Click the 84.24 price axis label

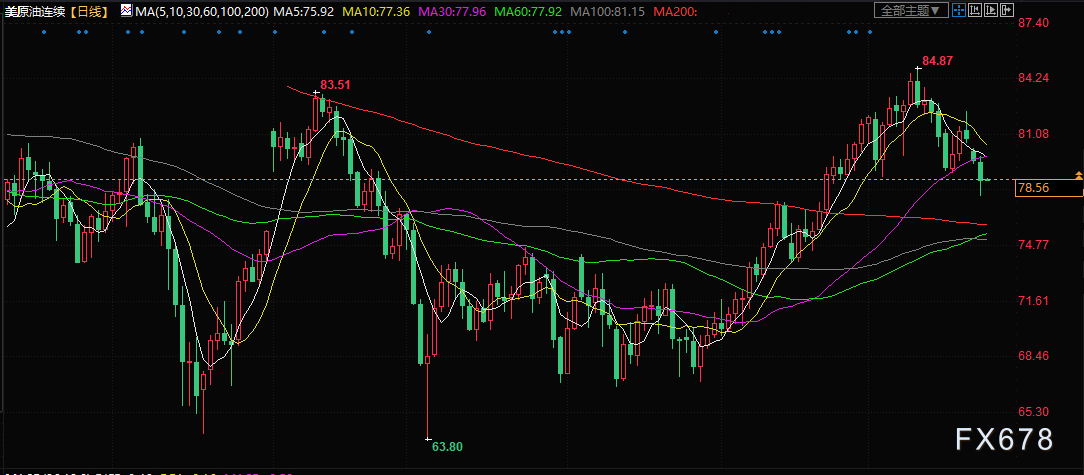[1034, 78]
